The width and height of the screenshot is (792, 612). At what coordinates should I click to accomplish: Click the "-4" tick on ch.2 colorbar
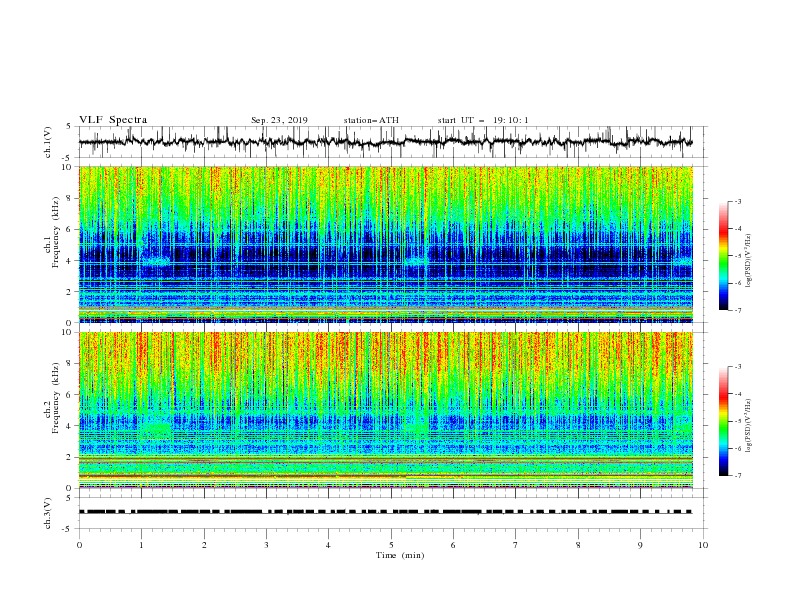[737, 394]
